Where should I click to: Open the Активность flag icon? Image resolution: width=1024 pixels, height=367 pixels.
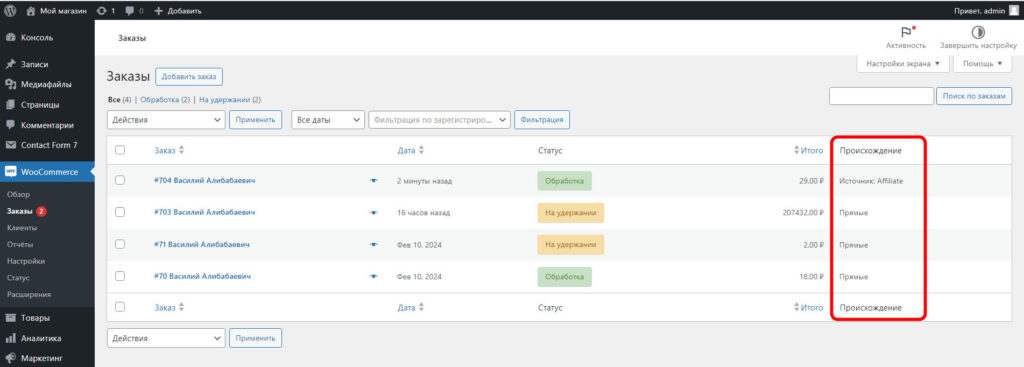click(x=906, y=32)
